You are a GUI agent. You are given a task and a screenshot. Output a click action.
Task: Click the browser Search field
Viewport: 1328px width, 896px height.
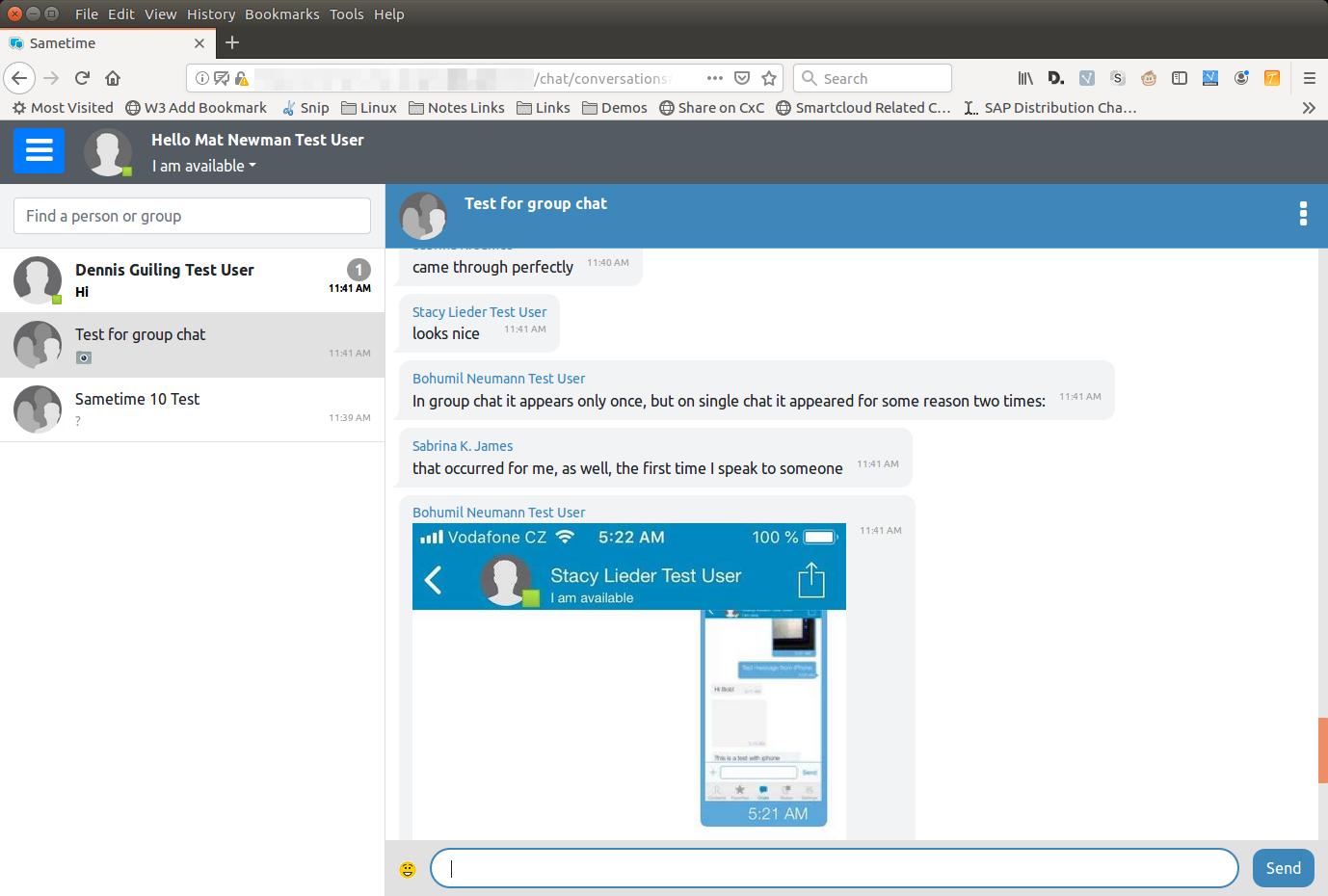pyautogui.click(x=872, y=78)
